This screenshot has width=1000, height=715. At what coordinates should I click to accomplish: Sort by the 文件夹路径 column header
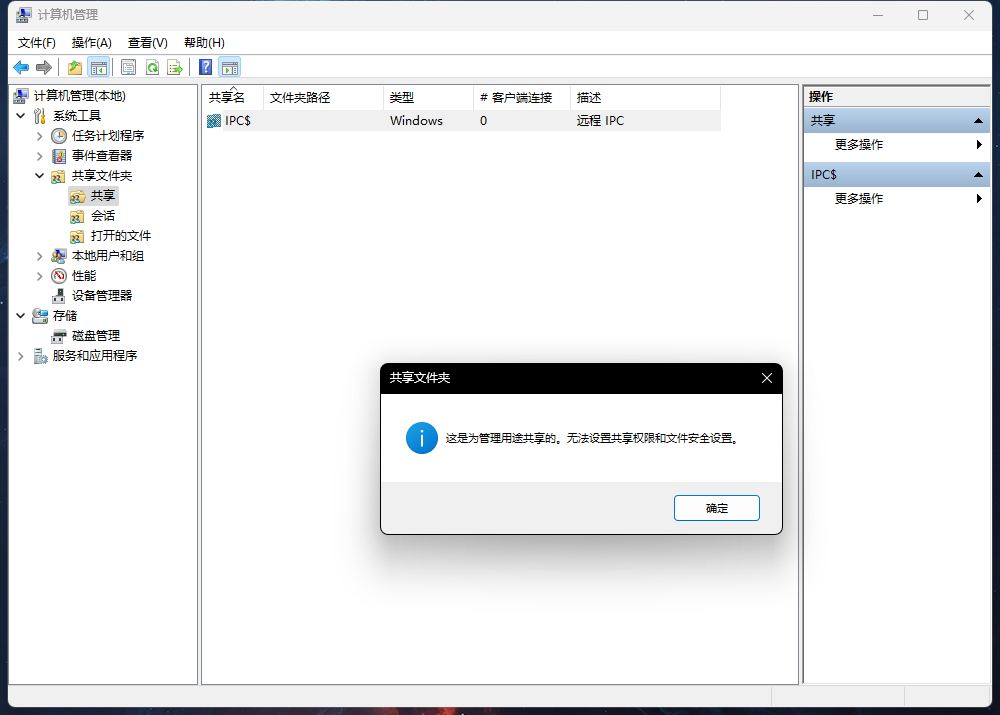pos(300,98)
